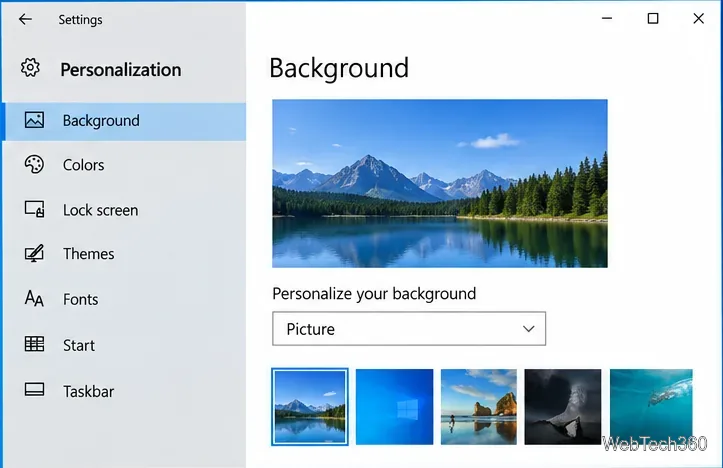
Task: Click the Background picture icon in sidebar
Action: tap(35, 120)
